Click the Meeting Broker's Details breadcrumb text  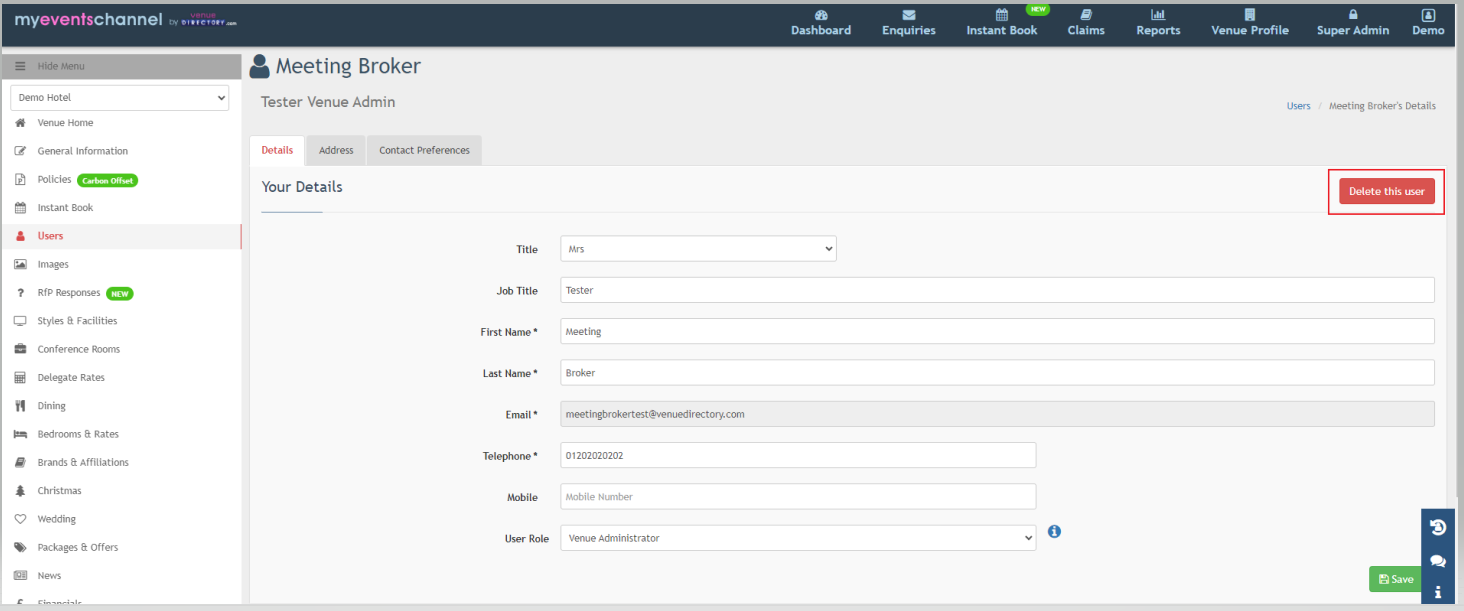1382,106
